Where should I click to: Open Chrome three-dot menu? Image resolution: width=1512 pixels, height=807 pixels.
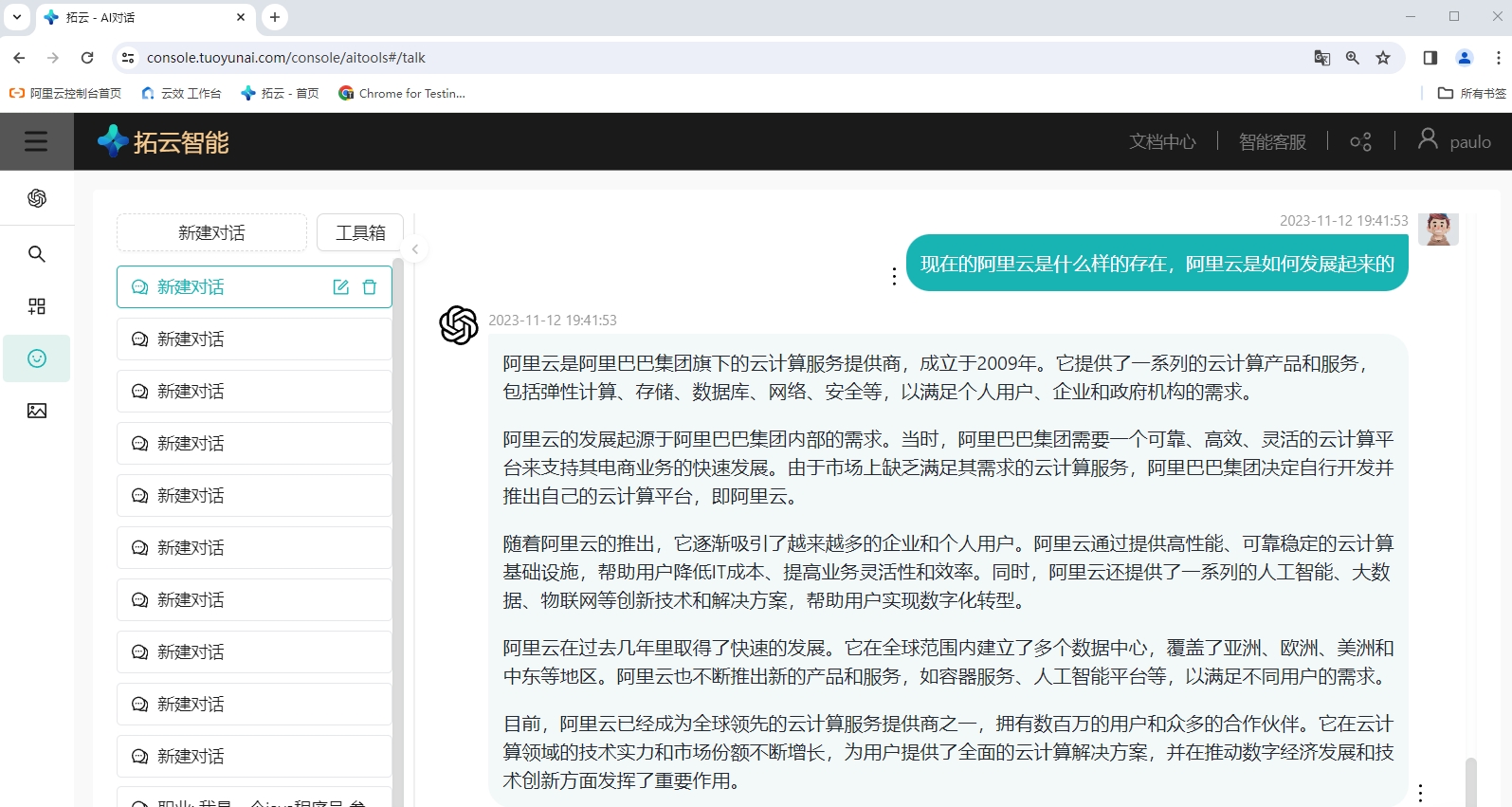click(x=1498, y=58)
